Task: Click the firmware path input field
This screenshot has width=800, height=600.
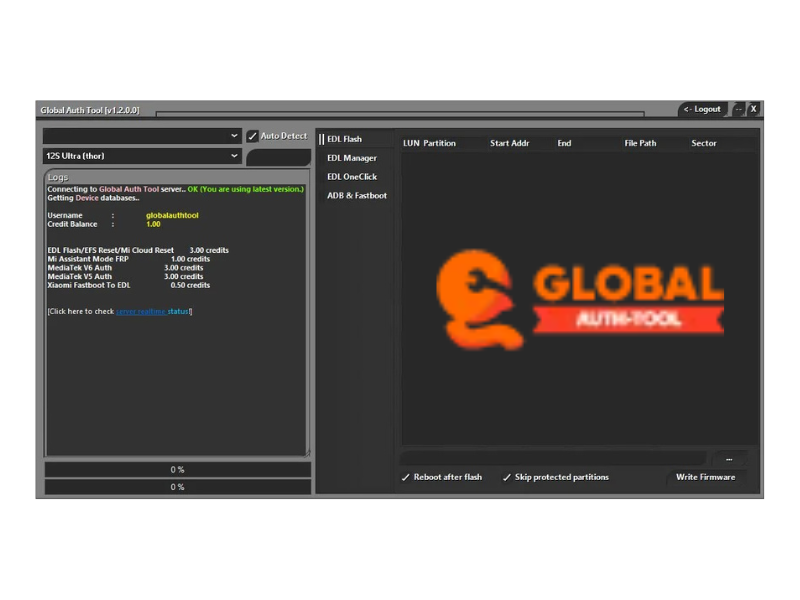Action: click(x=554, y=459)
